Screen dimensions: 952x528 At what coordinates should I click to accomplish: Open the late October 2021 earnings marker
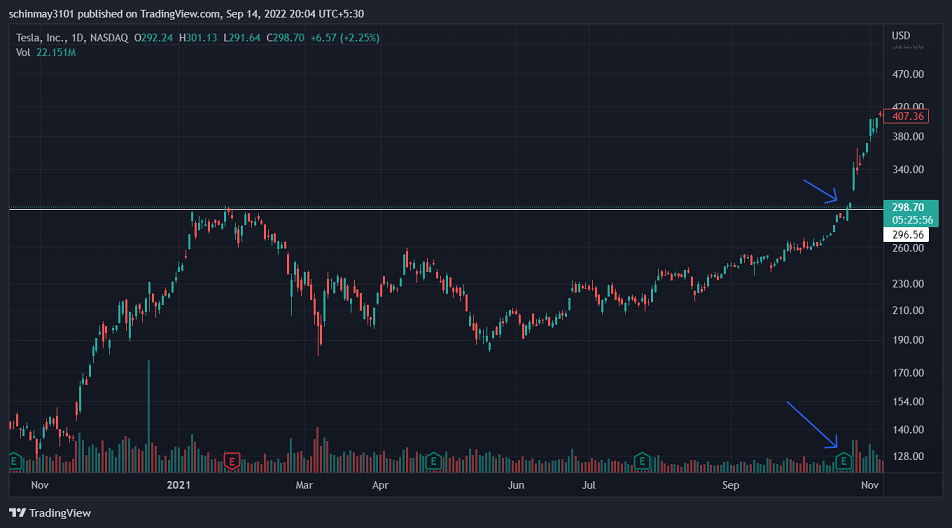click(843, 461)
